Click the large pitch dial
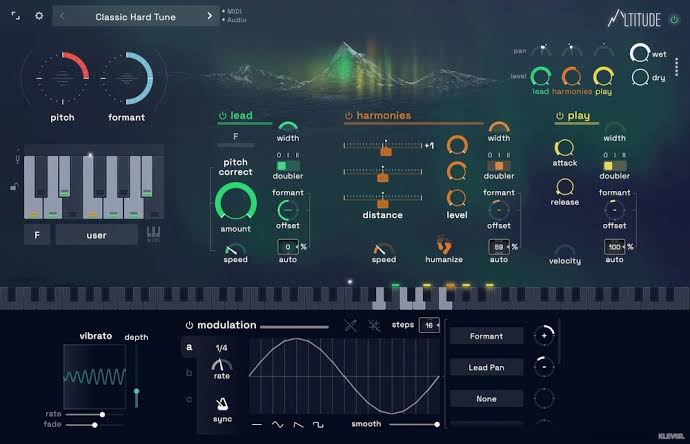This screenshot has height=444, width=690. (62, 78)
